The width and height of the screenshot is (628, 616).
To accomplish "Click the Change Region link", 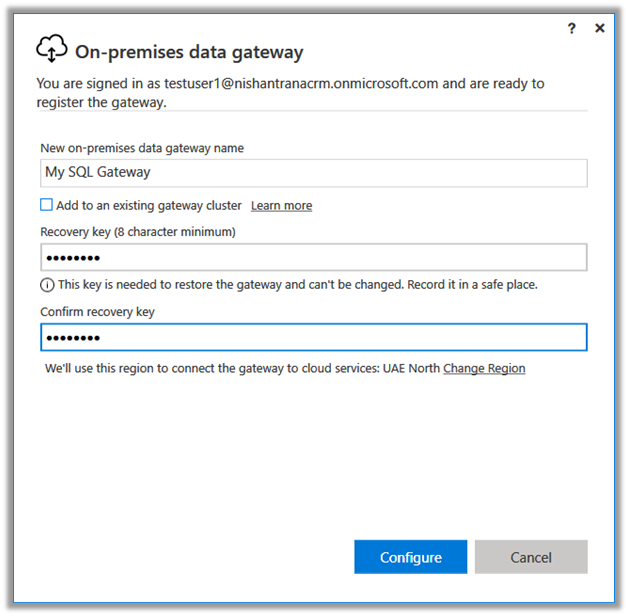I will 484,369.
